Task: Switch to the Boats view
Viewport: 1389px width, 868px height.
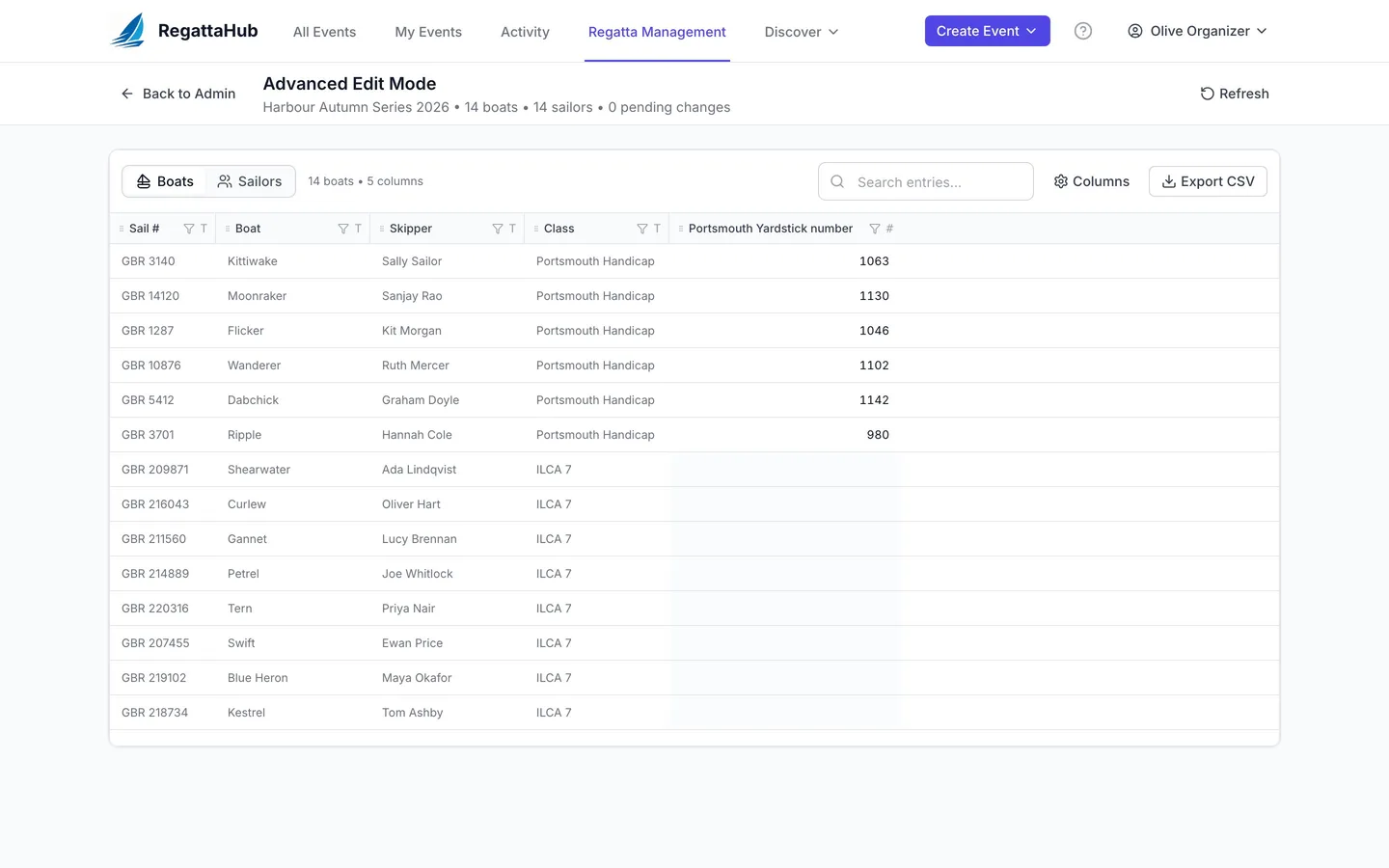Action: point(165,181)
